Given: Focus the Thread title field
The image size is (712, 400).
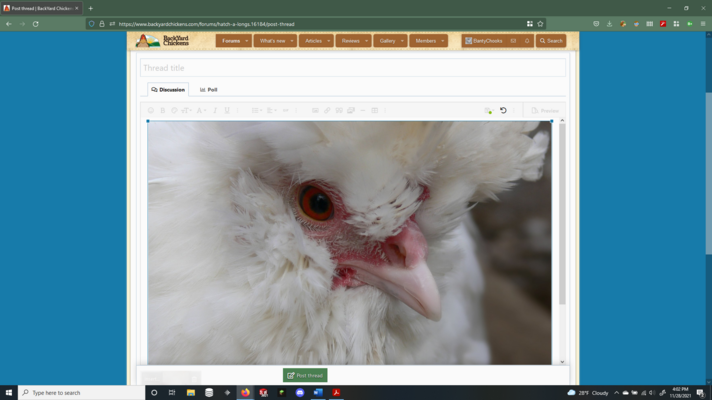Looking at the screenshot, I should click(353, 68).
